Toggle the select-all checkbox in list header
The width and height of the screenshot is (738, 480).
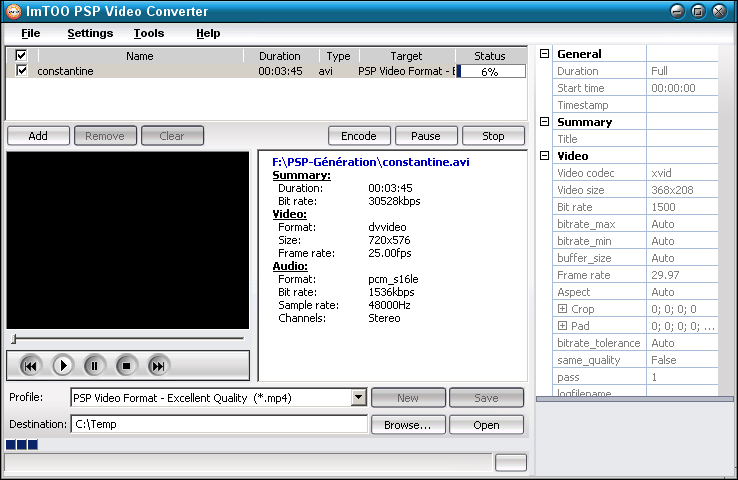(x=21, y=56)
